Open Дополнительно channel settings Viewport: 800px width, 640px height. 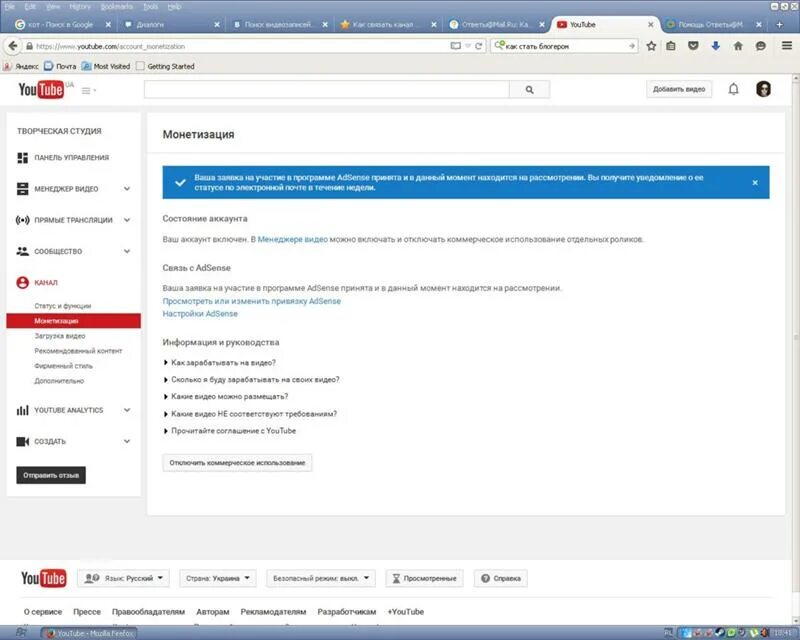click(x=59, y=381)
